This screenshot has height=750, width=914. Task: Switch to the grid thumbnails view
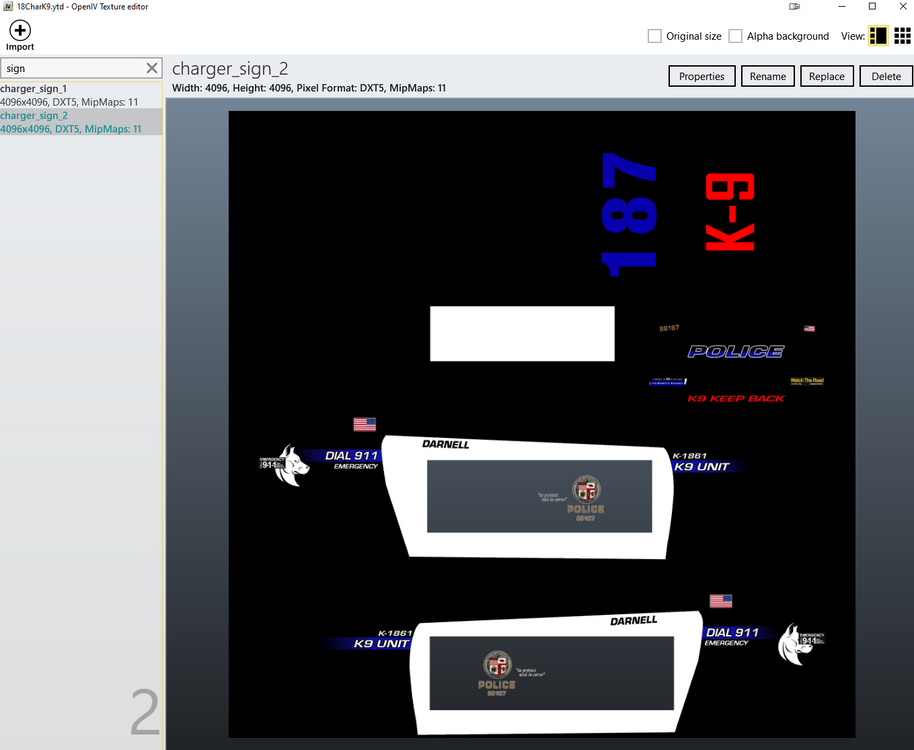(902, 36)
